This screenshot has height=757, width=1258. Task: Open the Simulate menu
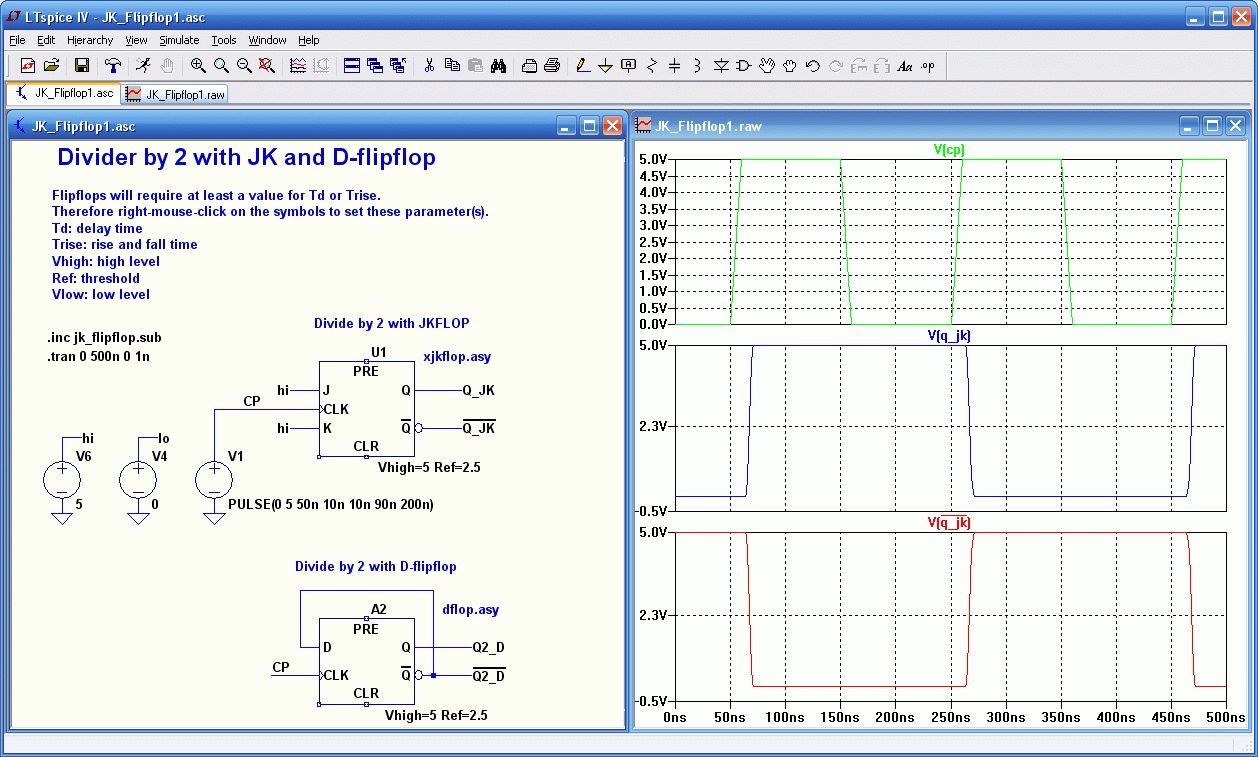[179, 40]
